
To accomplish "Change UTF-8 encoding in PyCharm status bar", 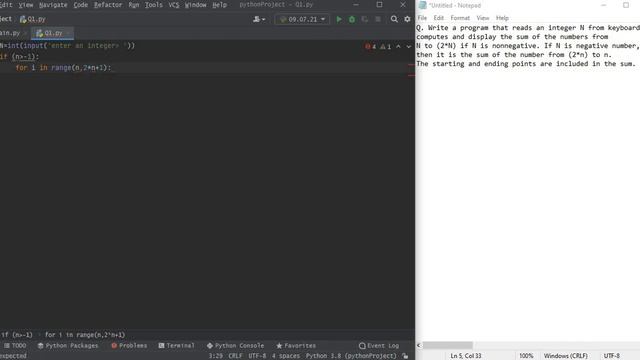I will [x=257, y=356].
